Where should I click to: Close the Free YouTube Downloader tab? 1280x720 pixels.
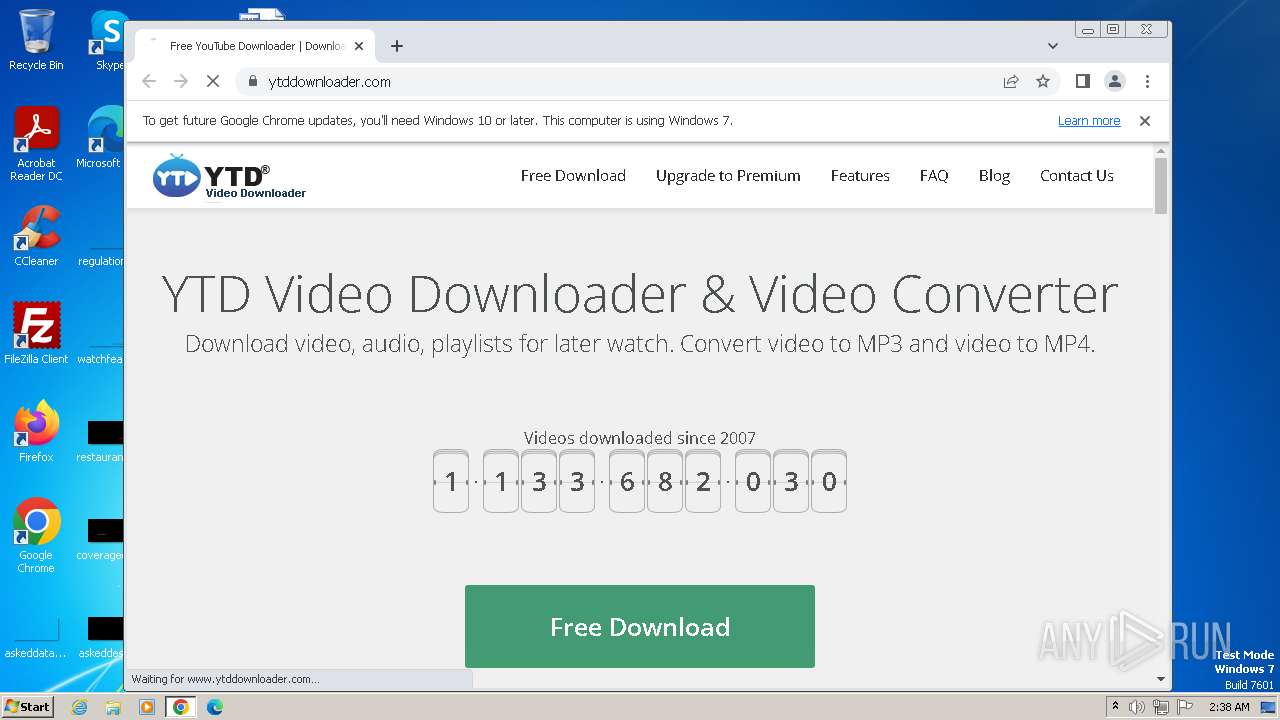click(x=358, y=46)
